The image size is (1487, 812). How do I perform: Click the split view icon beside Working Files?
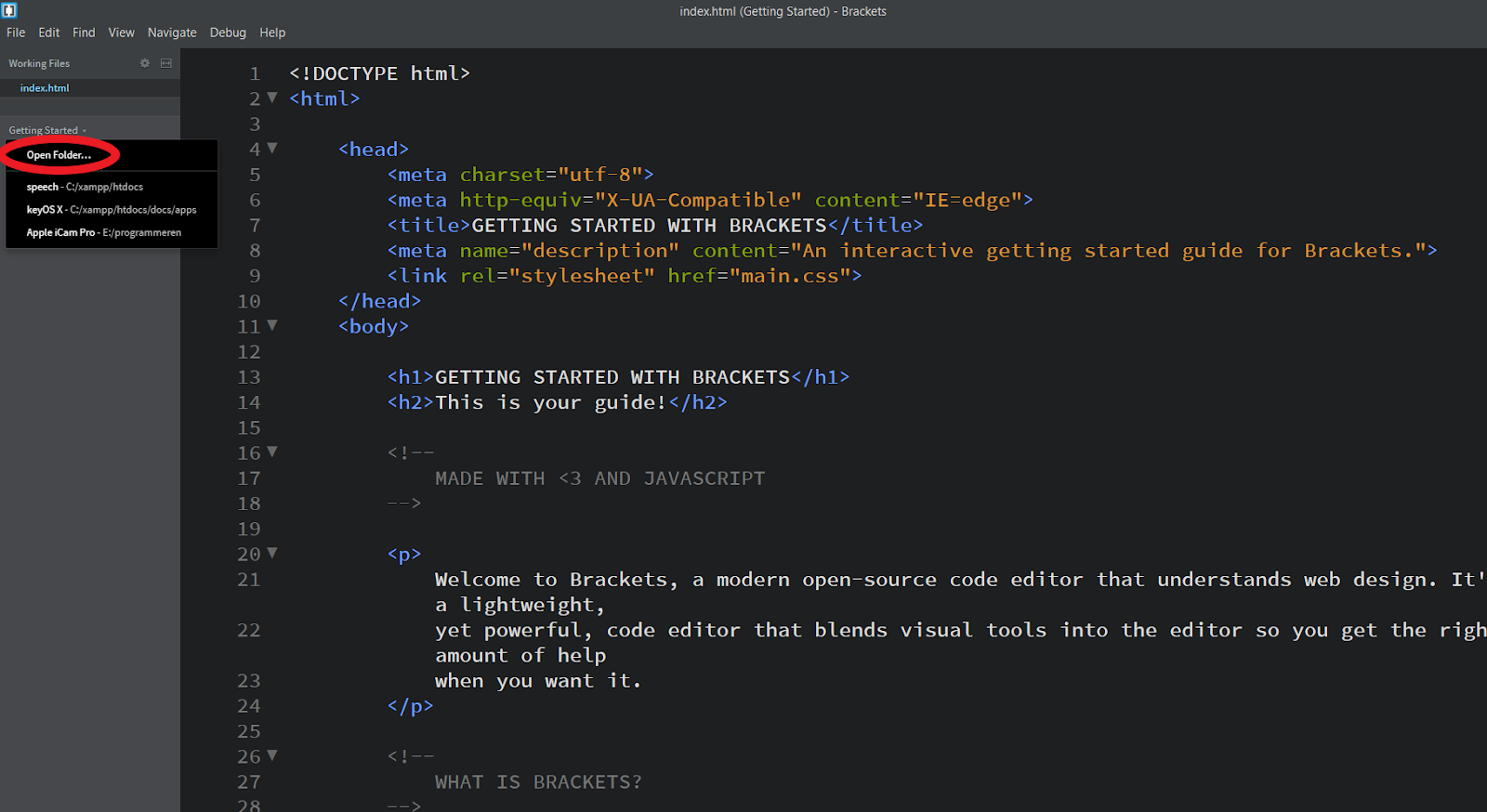point(166,63)
